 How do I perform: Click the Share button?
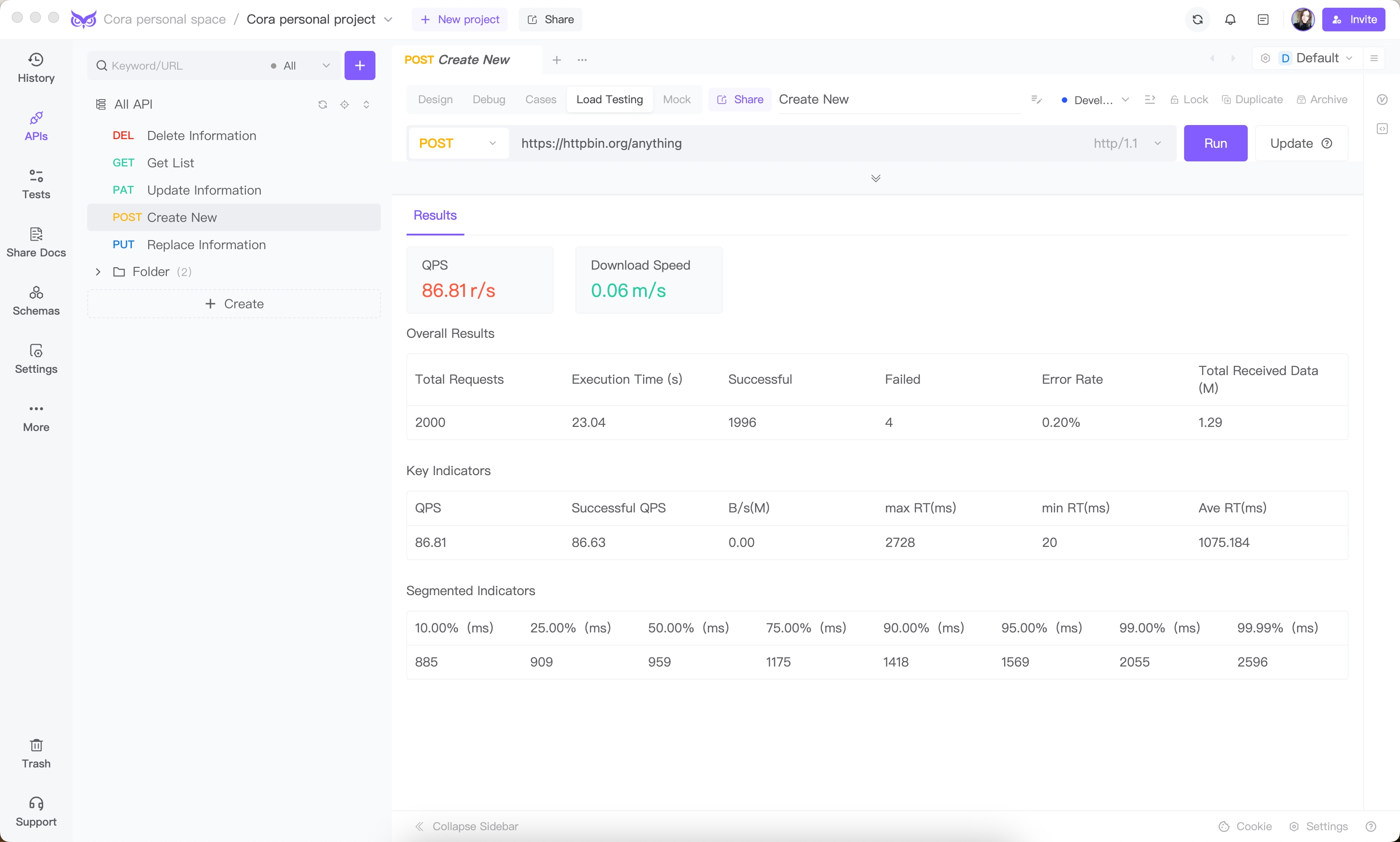click(552, 18)
